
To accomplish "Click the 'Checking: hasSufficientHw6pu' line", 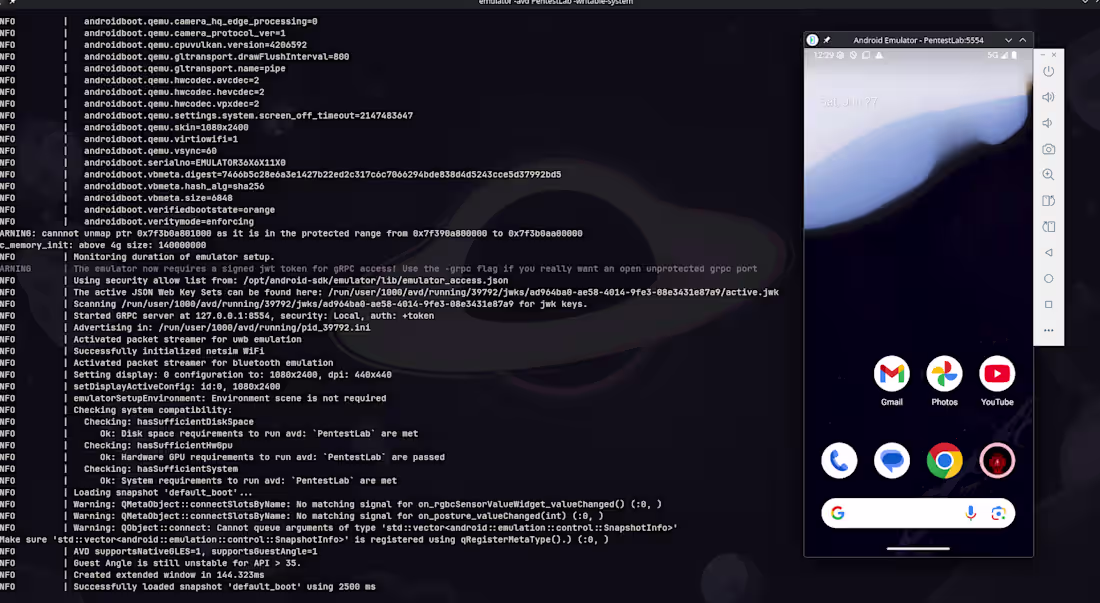I will (x=159, y=445).
